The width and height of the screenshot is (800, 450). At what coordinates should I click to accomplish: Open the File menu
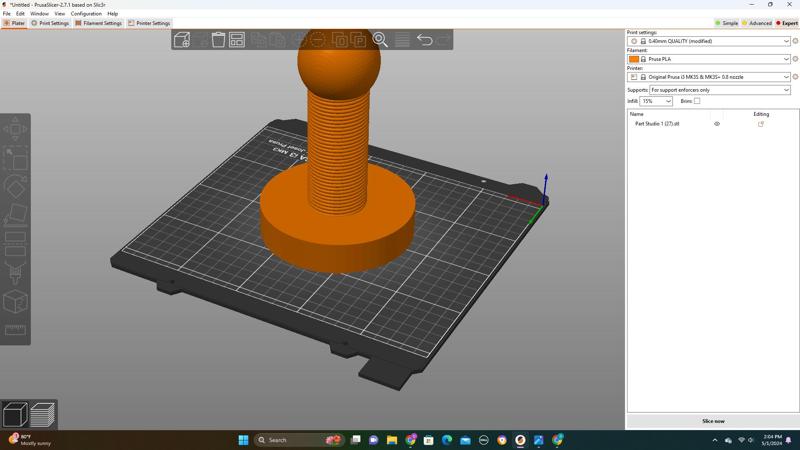pyautogui.click(x=7, y=14)
